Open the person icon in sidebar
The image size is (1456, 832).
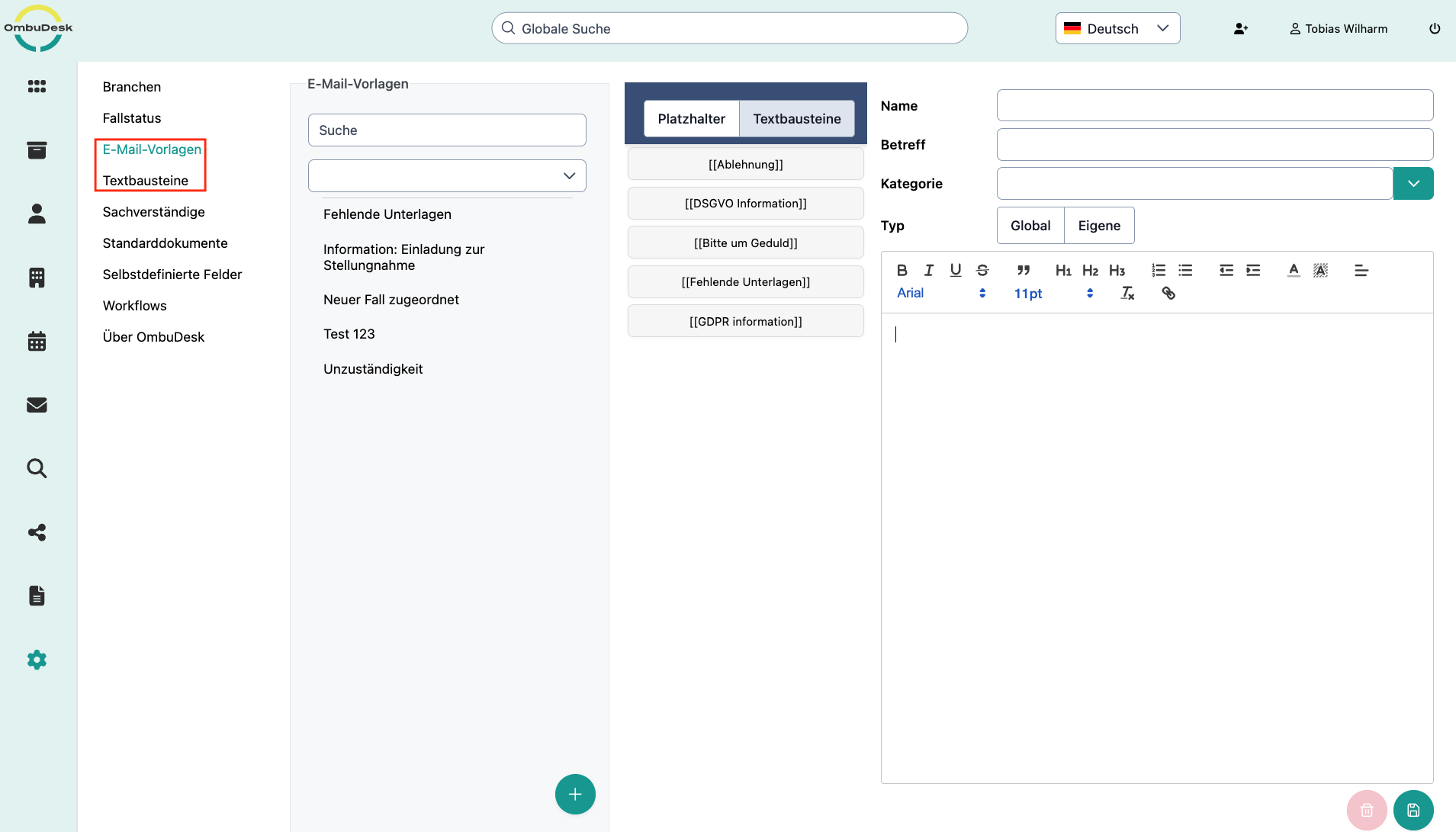[x=37, y=214]
